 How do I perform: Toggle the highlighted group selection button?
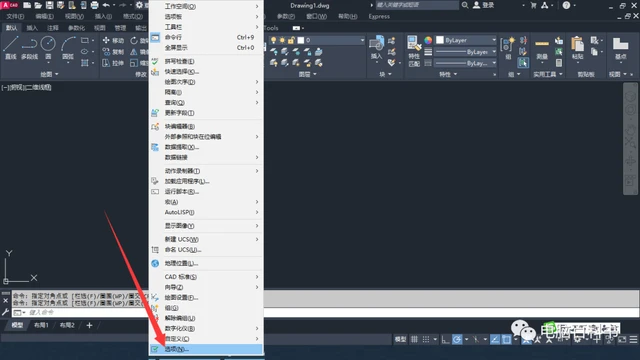click(x=523, y=63)
